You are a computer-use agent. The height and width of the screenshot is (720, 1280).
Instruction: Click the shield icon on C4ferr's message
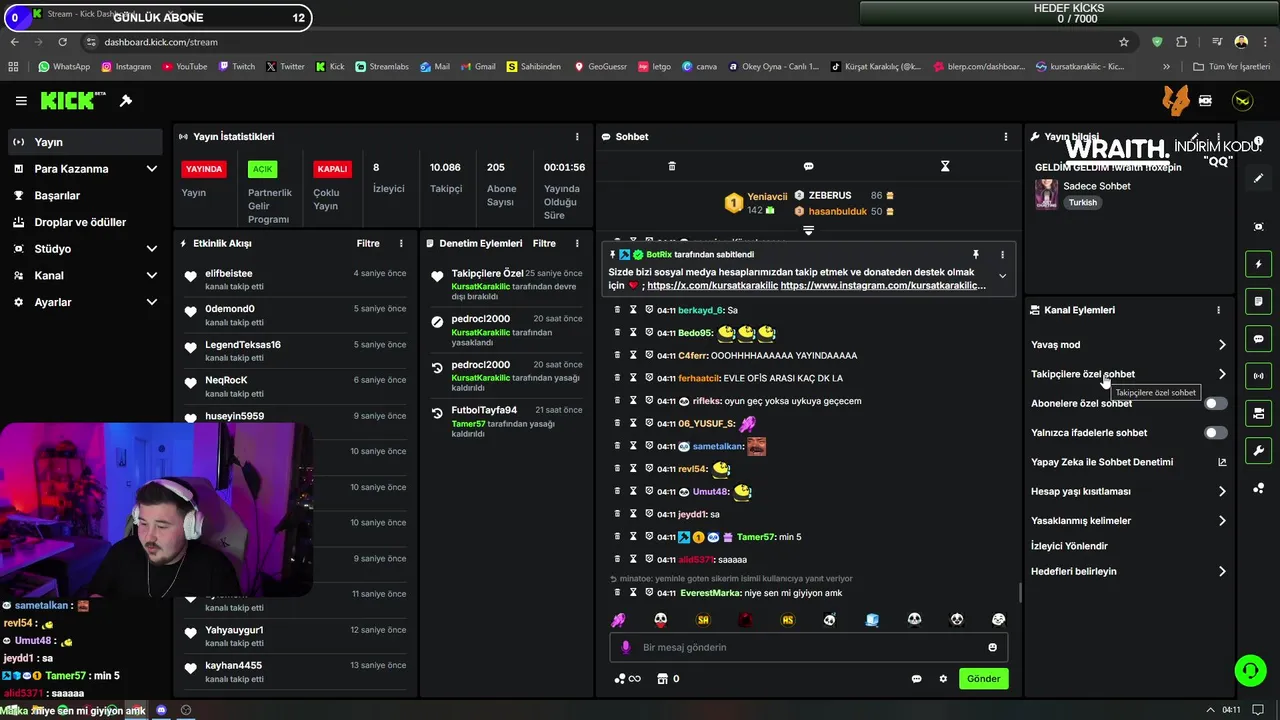tap(649, 355)
